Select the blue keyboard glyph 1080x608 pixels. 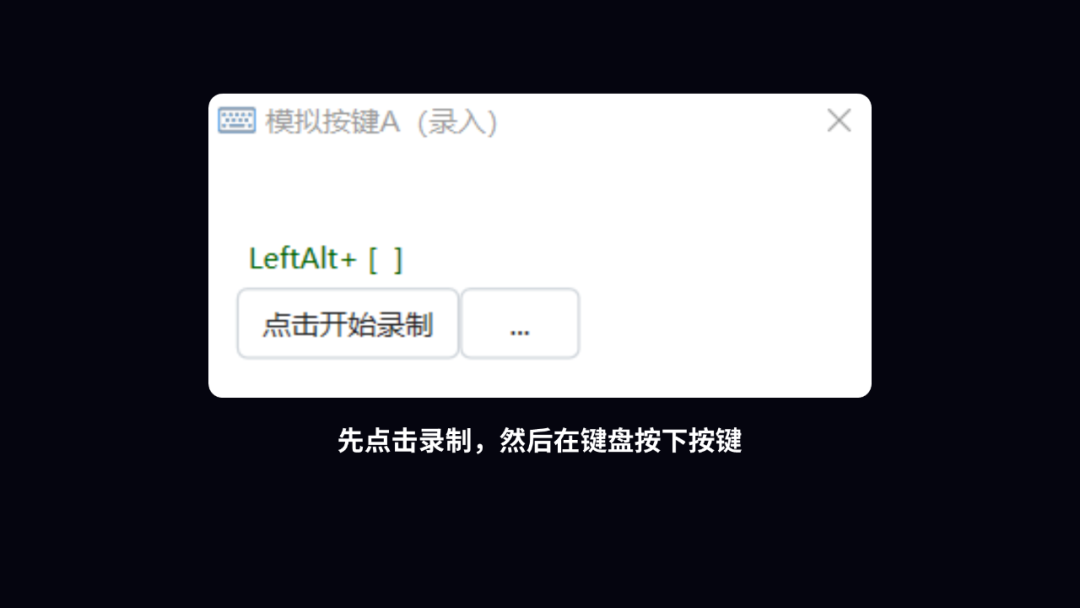click(x=237, y=120)
